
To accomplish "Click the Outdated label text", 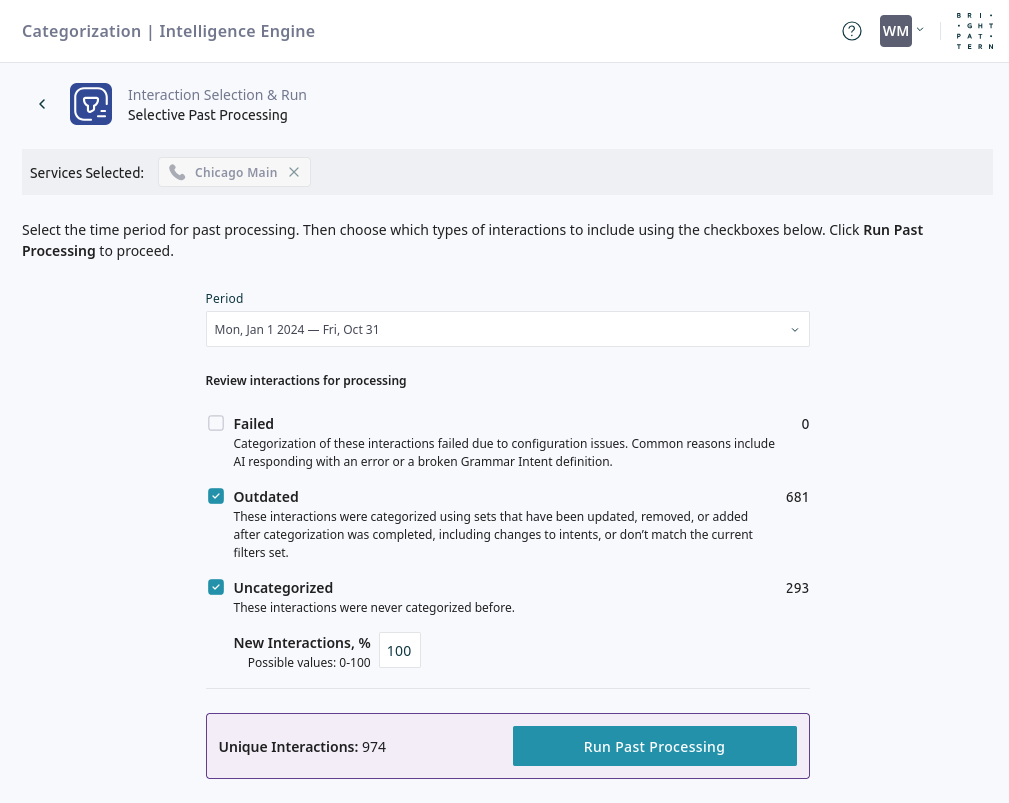I will pos(266,497).
